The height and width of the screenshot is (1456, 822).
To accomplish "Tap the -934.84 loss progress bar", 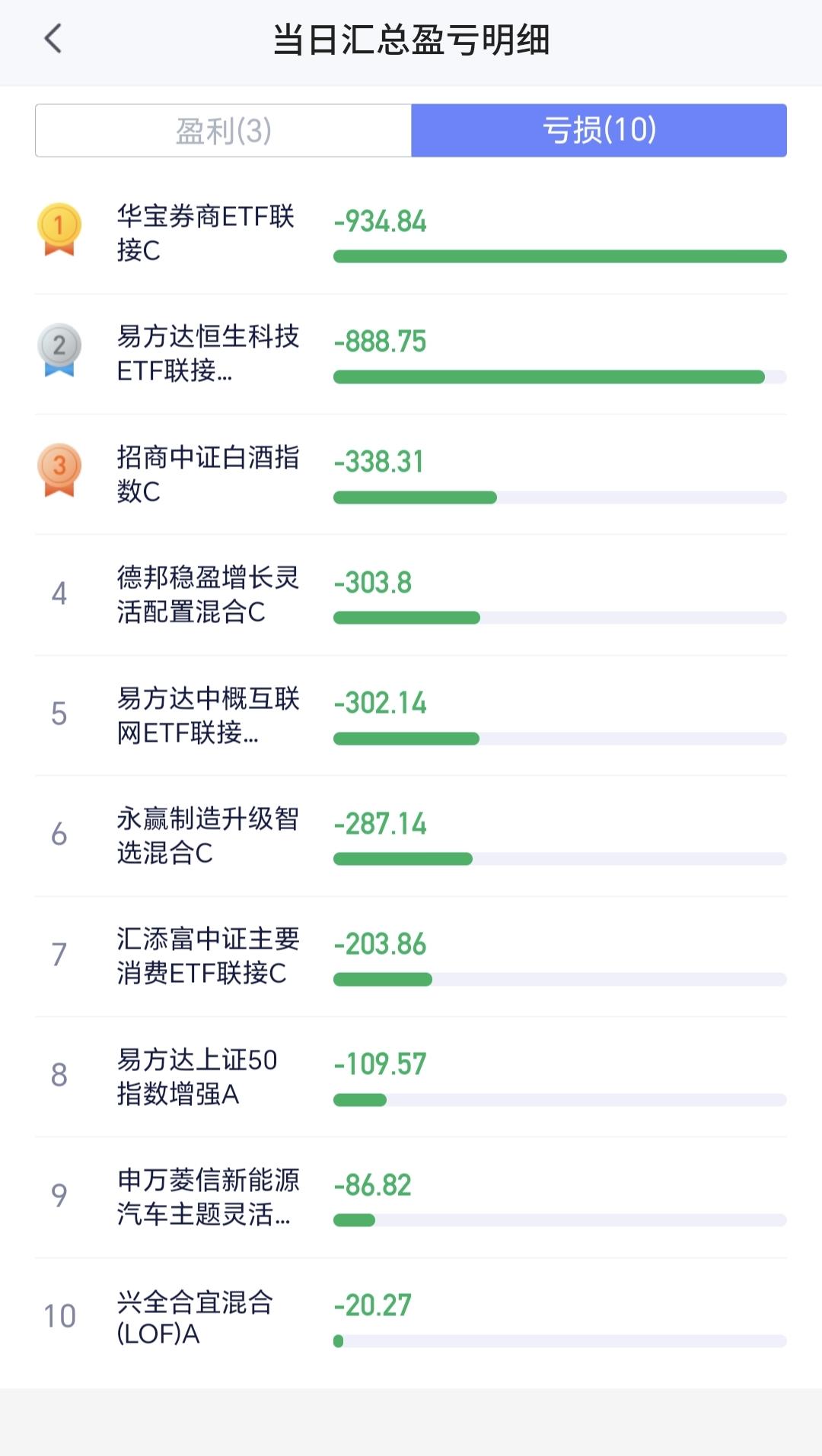I will (x=560, y=256).
